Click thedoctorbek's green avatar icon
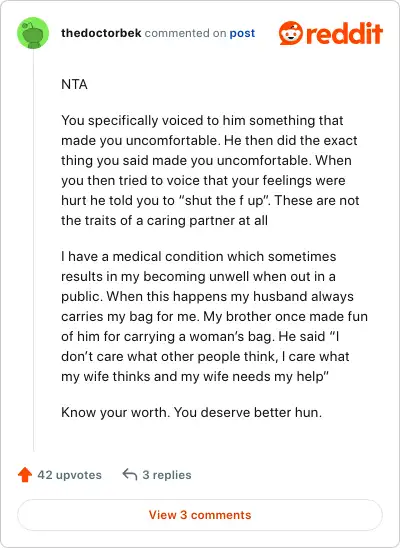 click(x=33, y=33)
